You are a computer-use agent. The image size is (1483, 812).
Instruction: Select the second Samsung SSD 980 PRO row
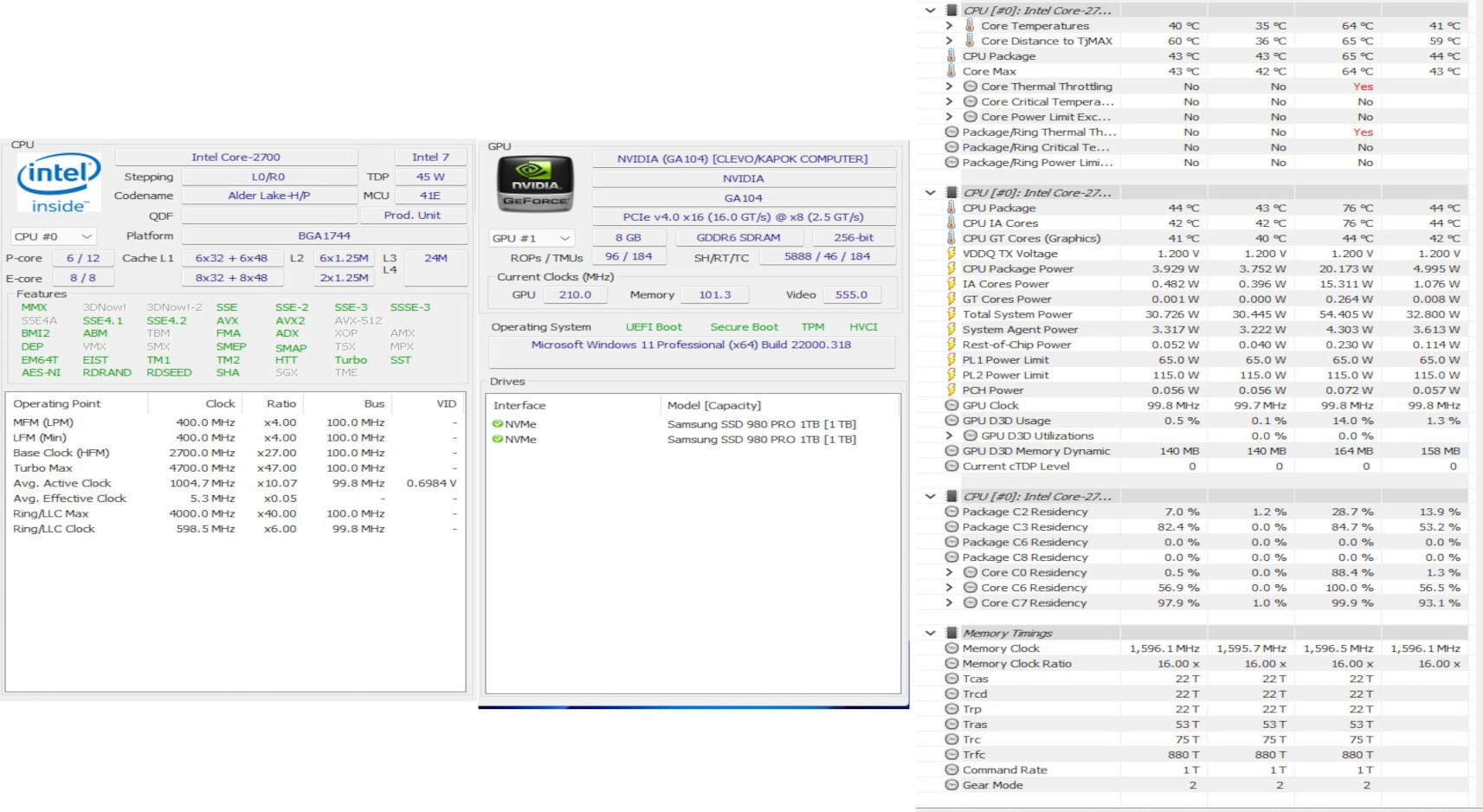pyautogui.click(x=761, y=440)
